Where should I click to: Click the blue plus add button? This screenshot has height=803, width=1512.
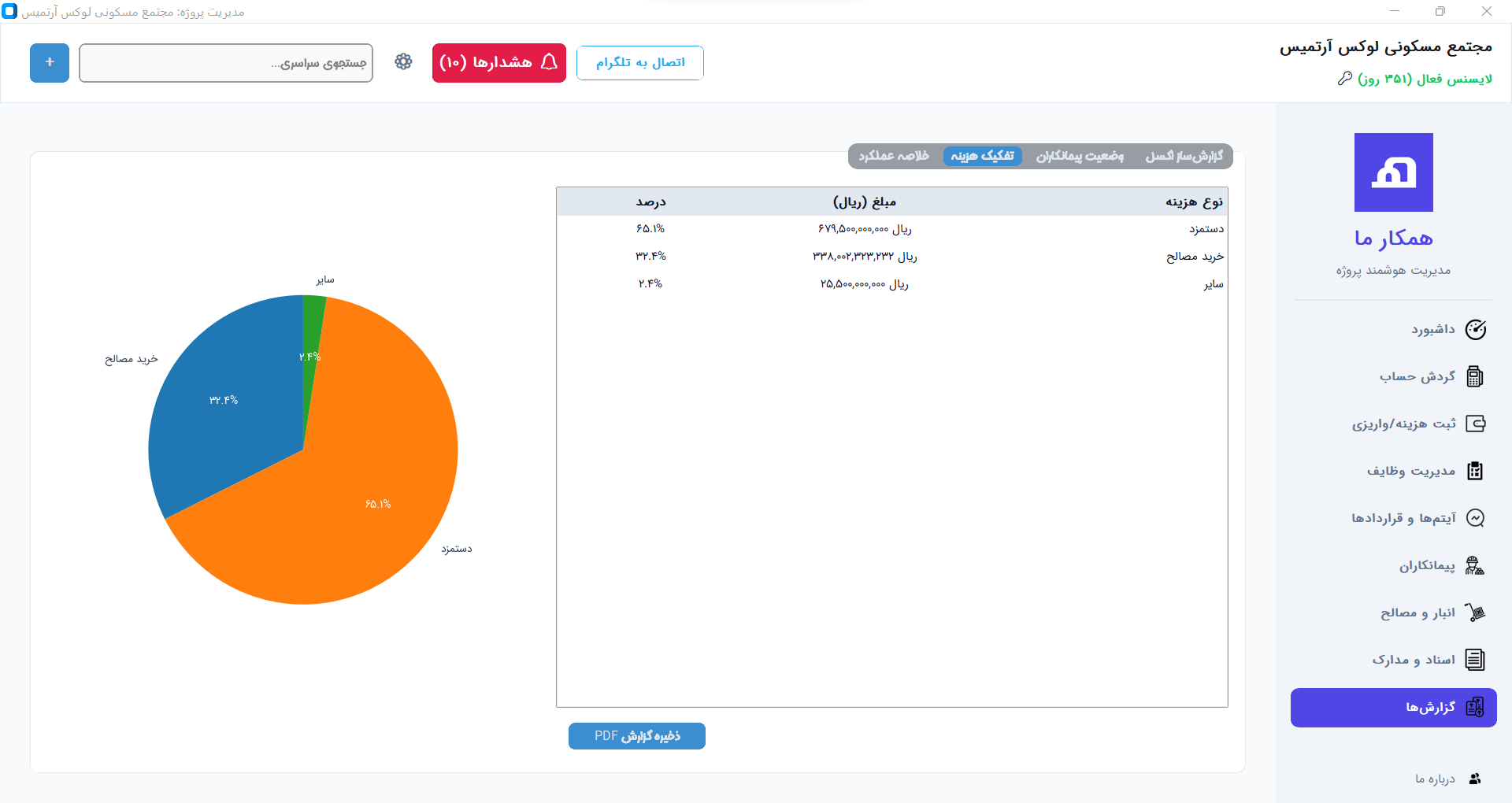pyautogui.click(x=50, y=63)
